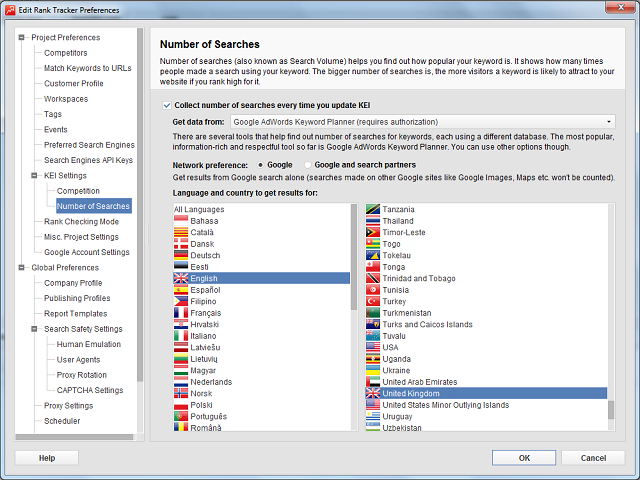
Task: Click the Uganda flag icon
Action: pyautogui.click(x=373, y=359)
